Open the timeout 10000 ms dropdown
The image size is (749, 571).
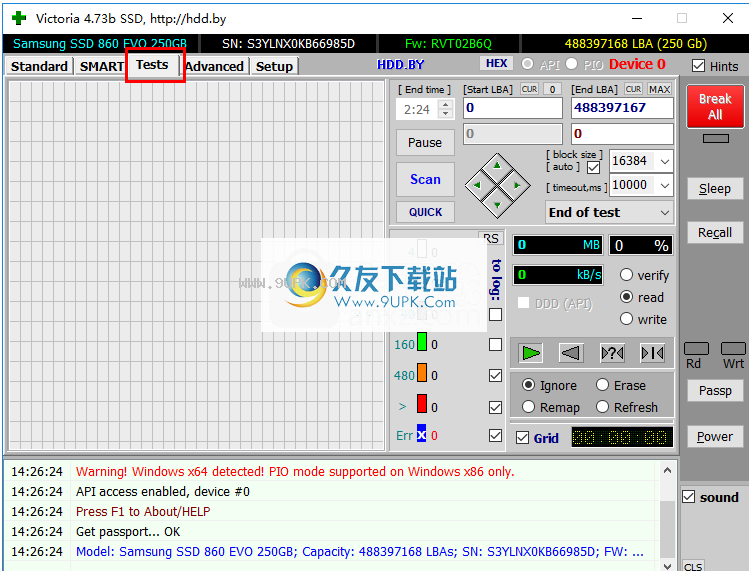click(664, 185)
